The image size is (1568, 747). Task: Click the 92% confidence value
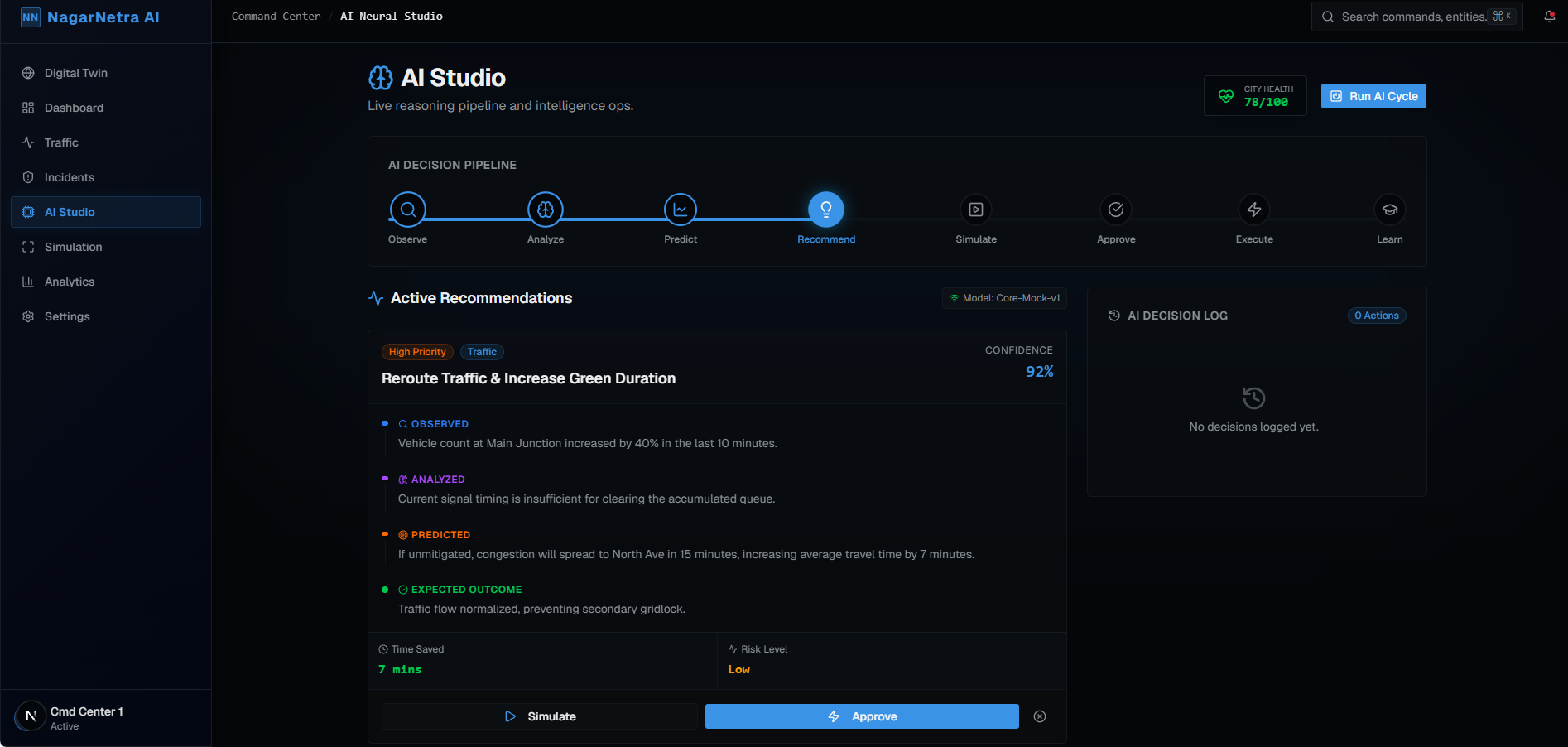click(x=1039, y=372)
